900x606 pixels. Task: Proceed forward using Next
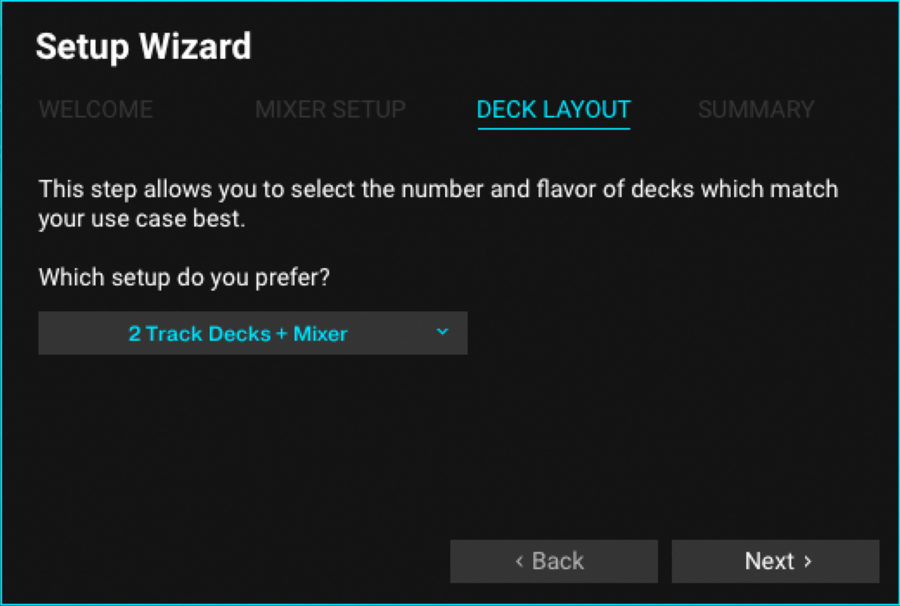(x=775, y=561)
